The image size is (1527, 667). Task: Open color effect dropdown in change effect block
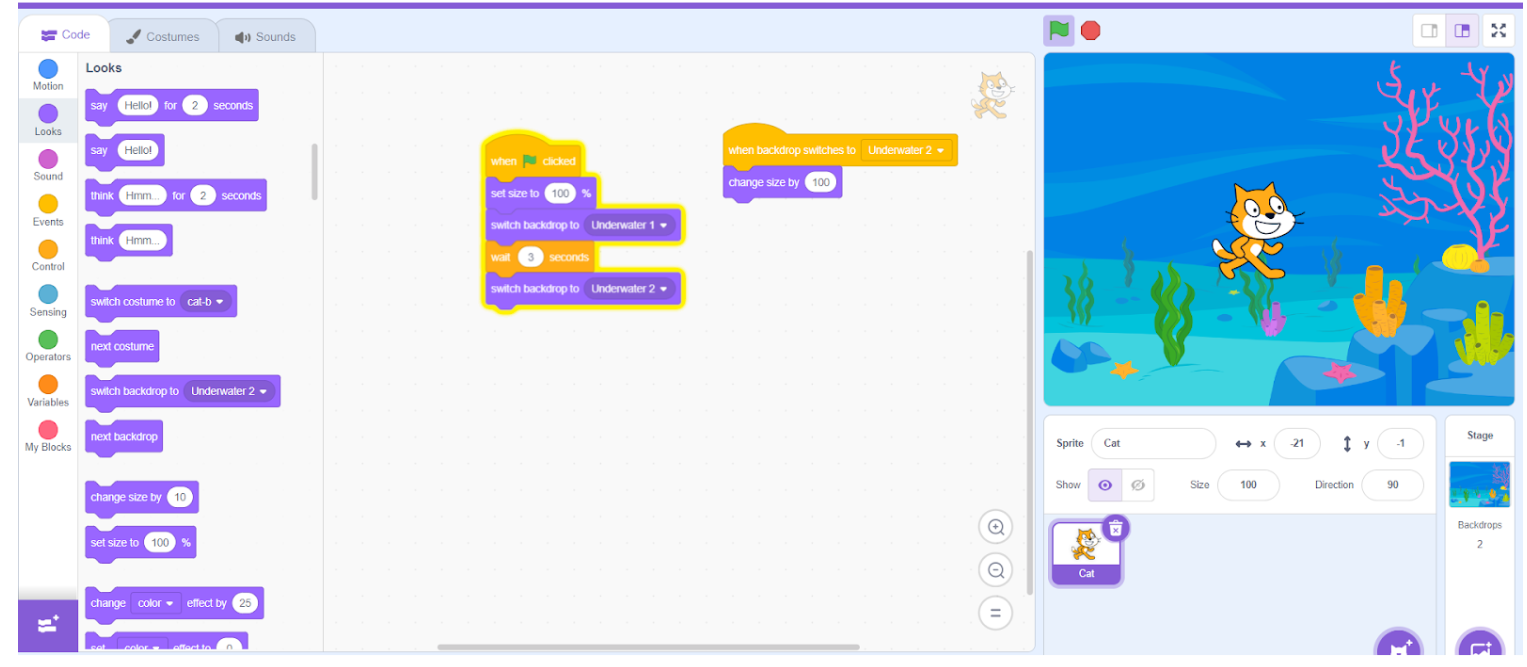(x=156, y=603)
